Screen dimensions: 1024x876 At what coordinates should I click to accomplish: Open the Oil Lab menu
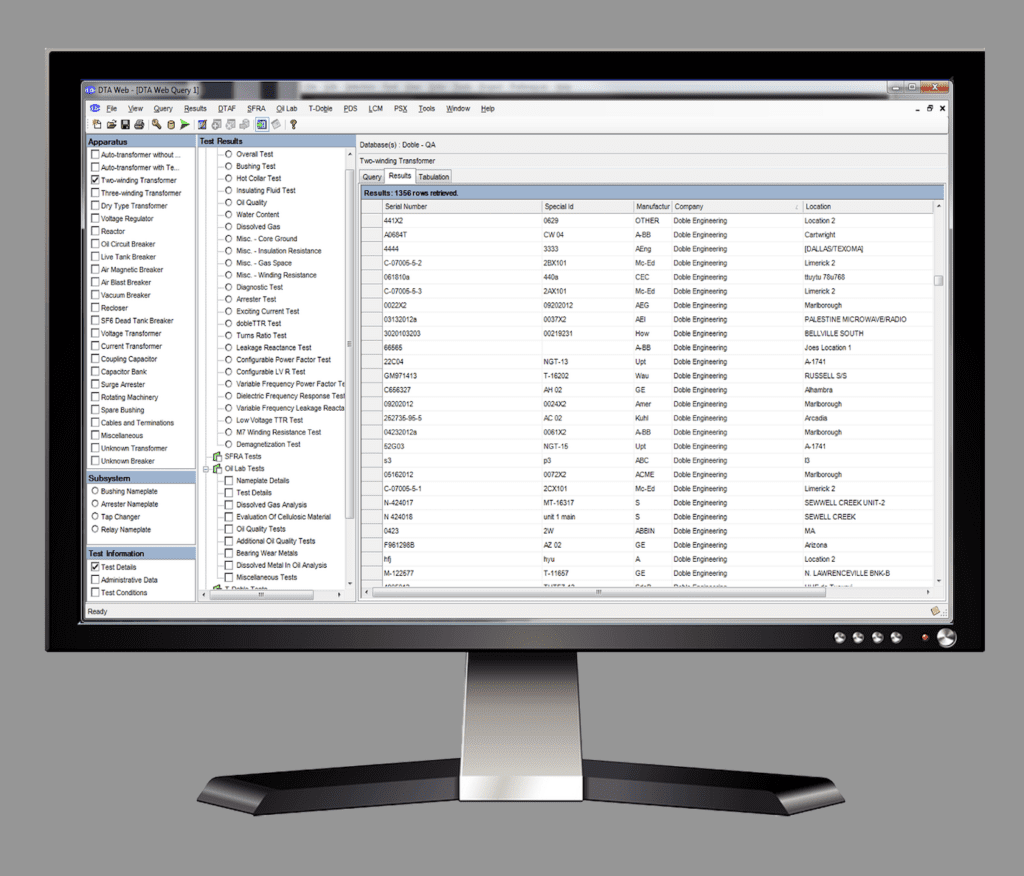[x=287, y=108]
